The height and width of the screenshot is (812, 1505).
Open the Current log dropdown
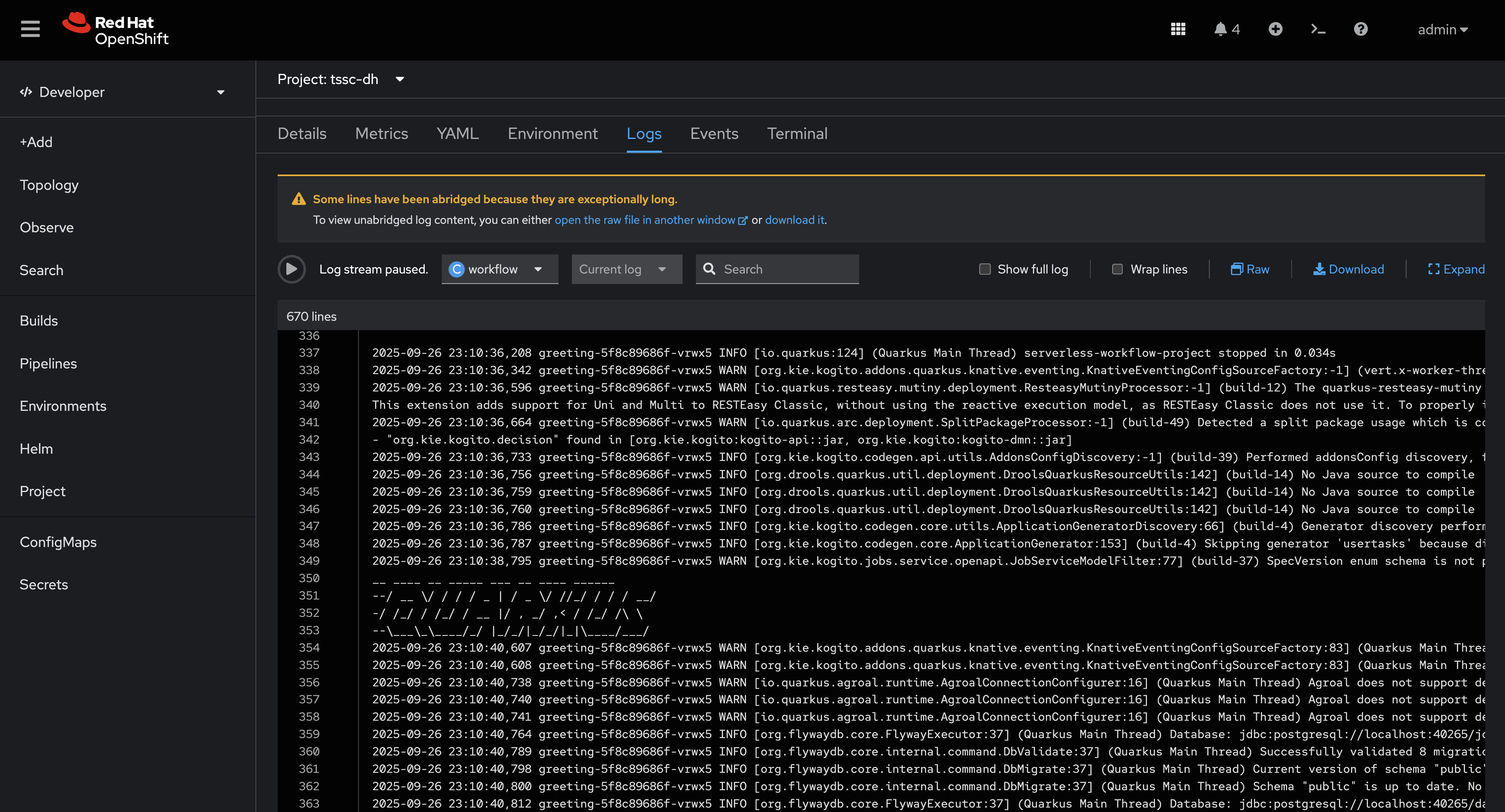(x=626, y=269)
